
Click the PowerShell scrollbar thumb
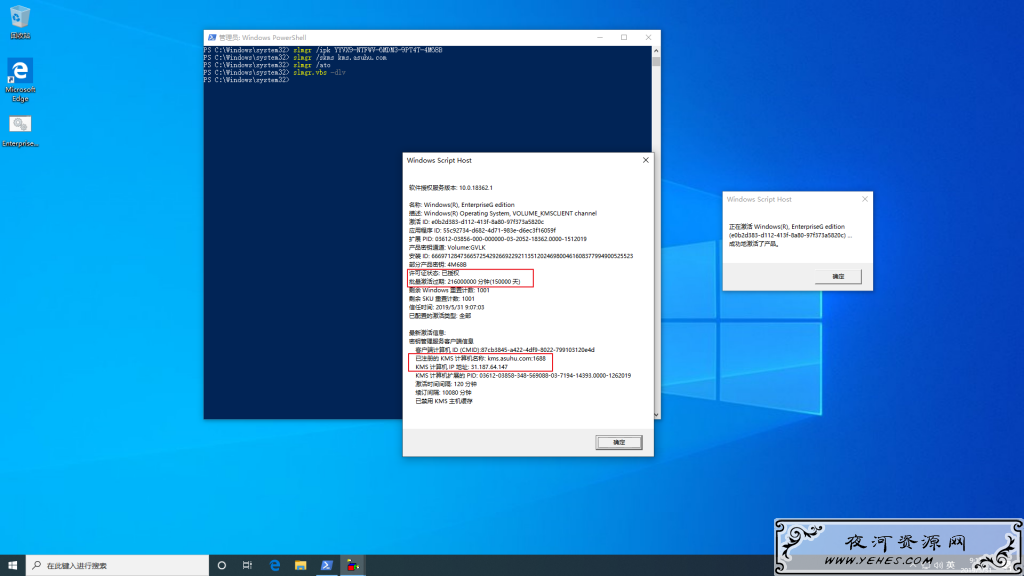656,61
